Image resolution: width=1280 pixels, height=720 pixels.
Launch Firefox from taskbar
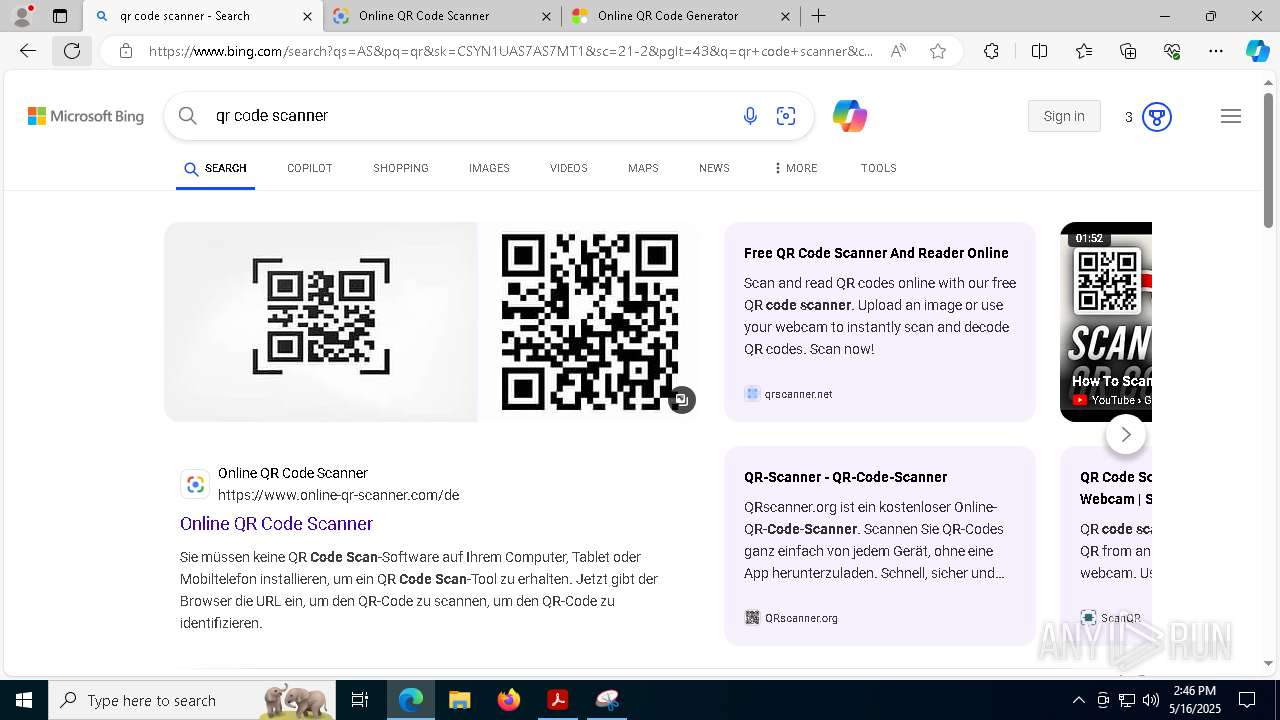tap(509, 700)
